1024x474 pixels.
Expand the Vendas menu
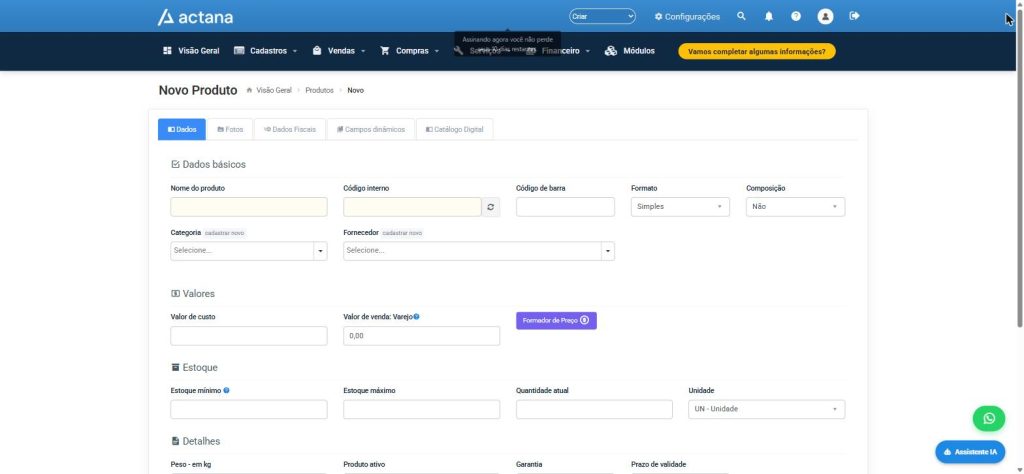pos(339,51)
